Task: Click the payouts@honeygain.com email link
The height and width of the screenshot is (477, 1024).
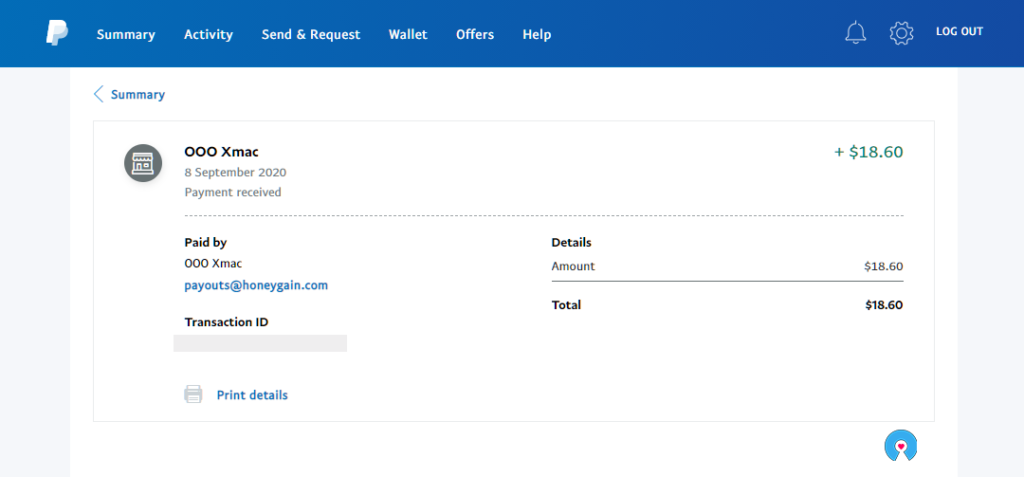Action: pos(256,286)
